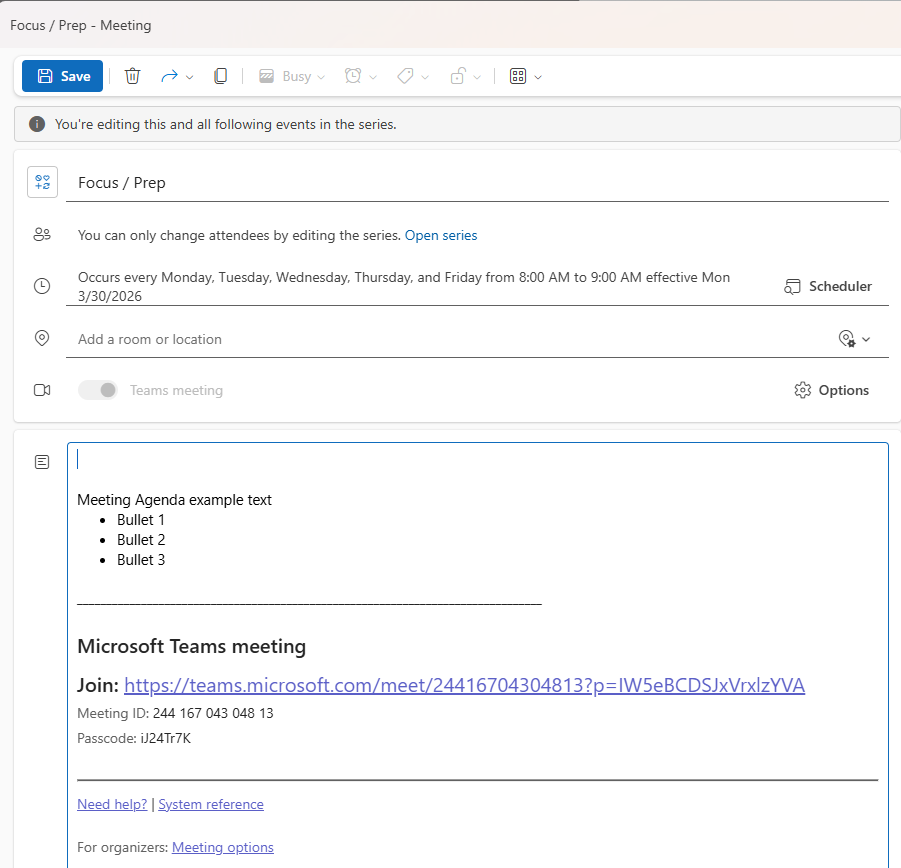This screenshot has width=901, height=868.
Task: Expand the forward arrow dropdown chevron
Action: coord(190,77)
